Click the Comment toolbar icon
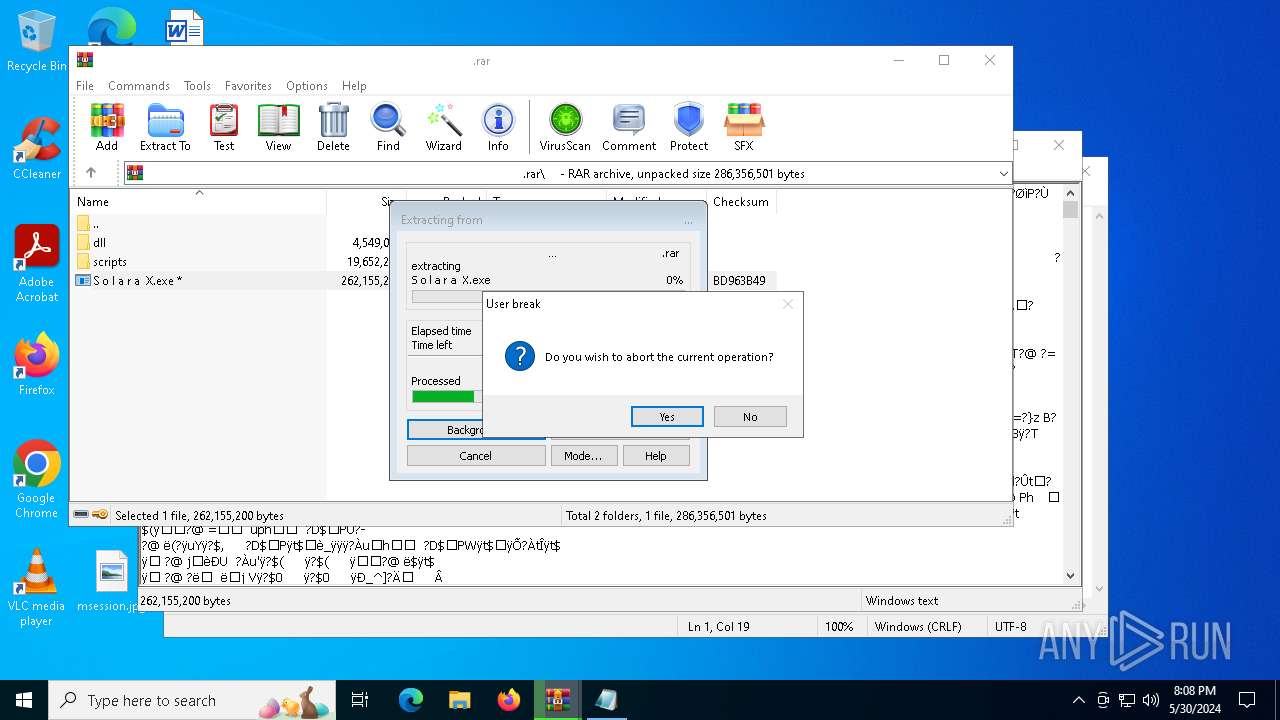This screenshot has height=720, width=1280. (x=629, y=127)
